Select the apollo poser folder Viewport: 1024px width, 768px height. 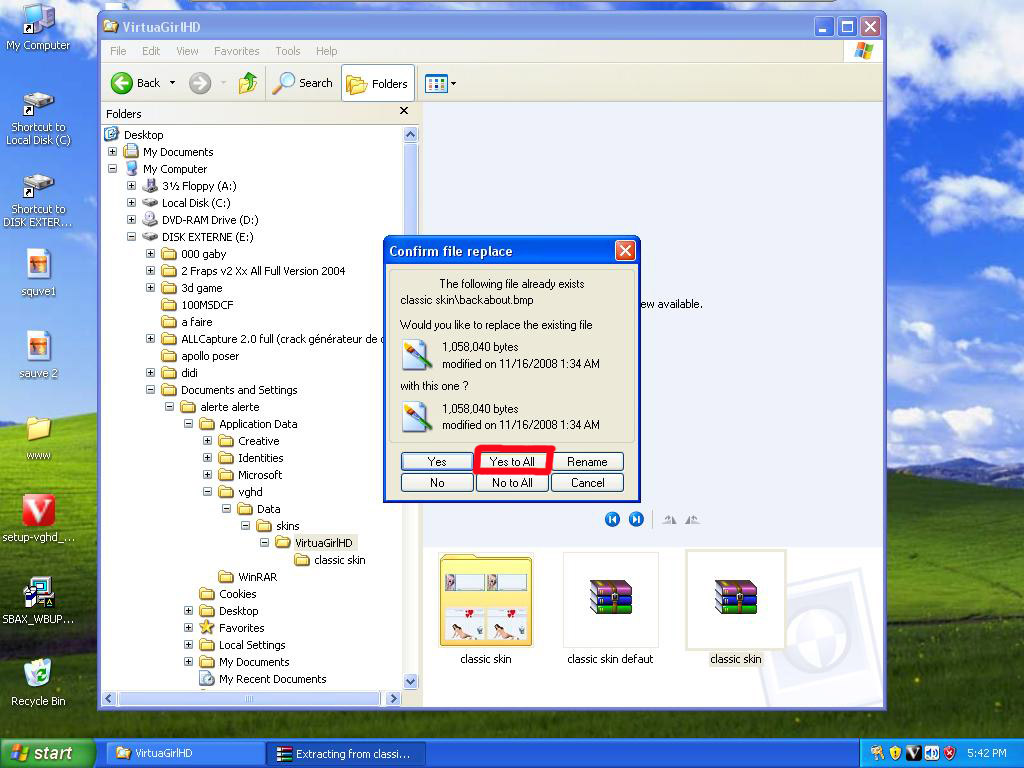[210, 355]
